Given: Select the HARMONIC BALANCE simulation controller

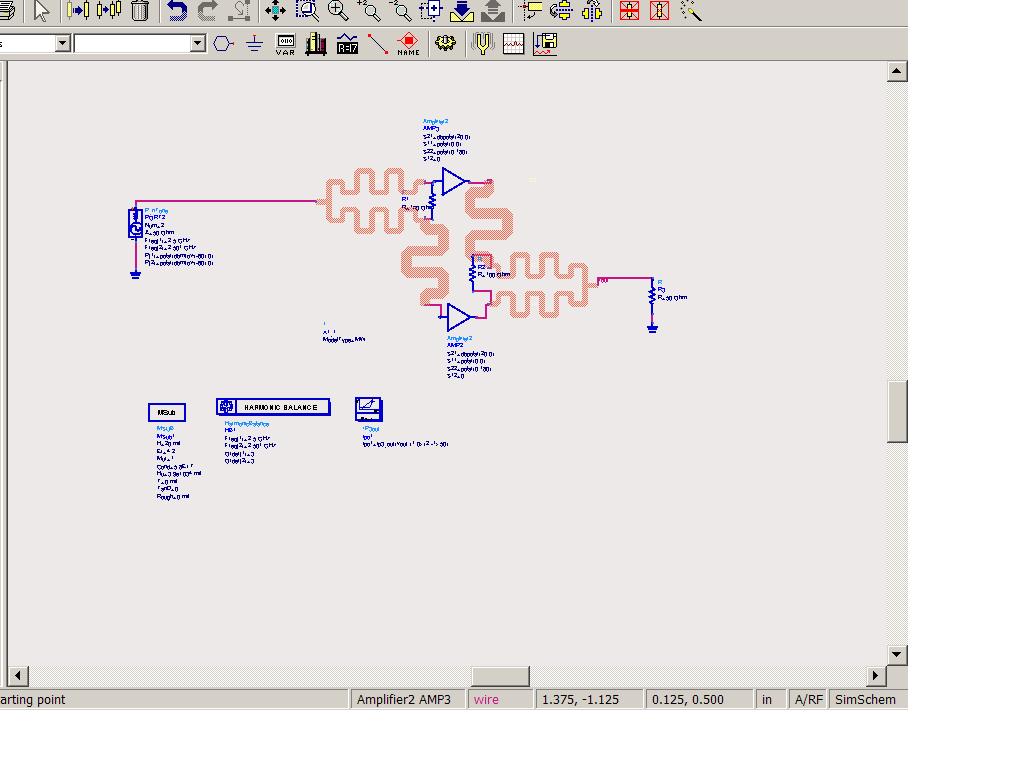Looking at the screenshot, I should (273, 407).
